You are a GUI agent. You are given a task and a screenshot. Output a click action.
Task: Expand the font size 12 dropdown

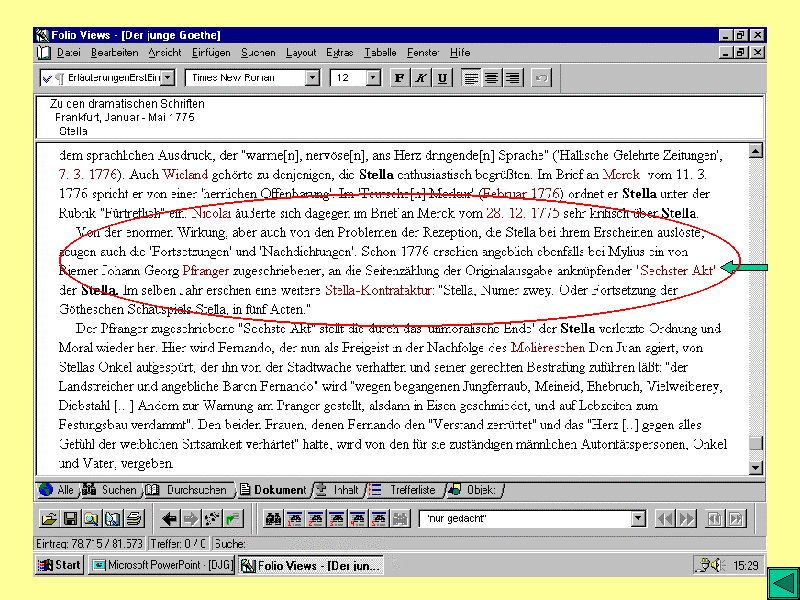[375, 77]
